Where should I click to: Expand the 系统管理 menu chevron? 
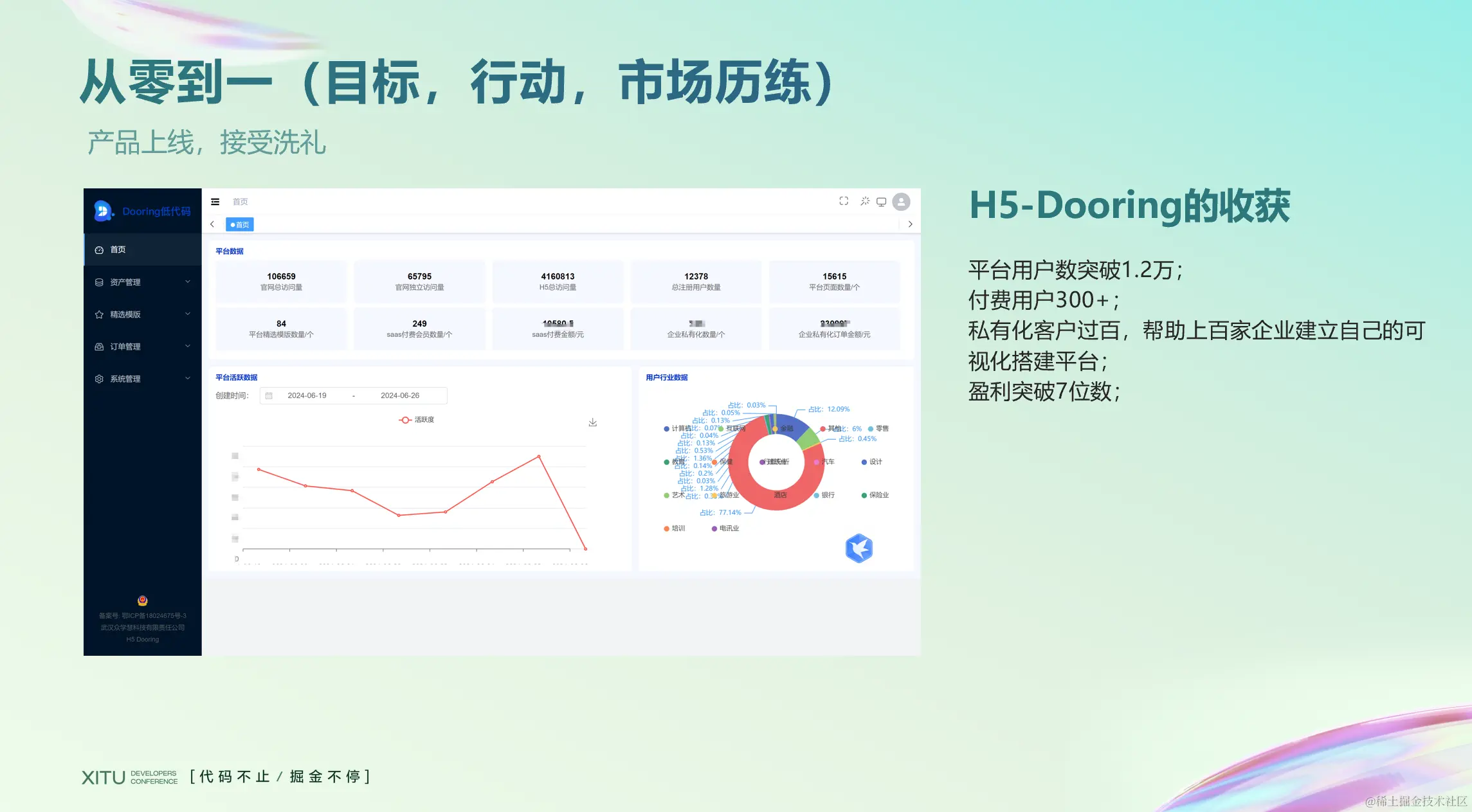[188, 378]
